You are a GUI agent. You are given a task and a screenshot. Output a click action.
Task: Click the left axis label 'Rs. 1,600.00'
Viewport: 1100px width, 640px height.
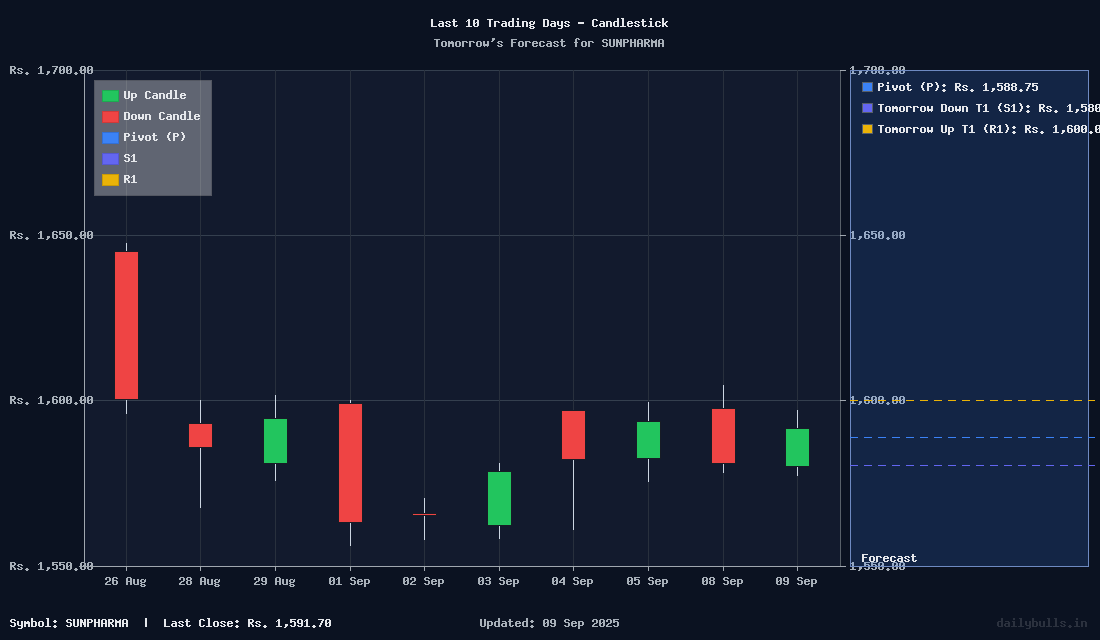(x=51, y=400)
